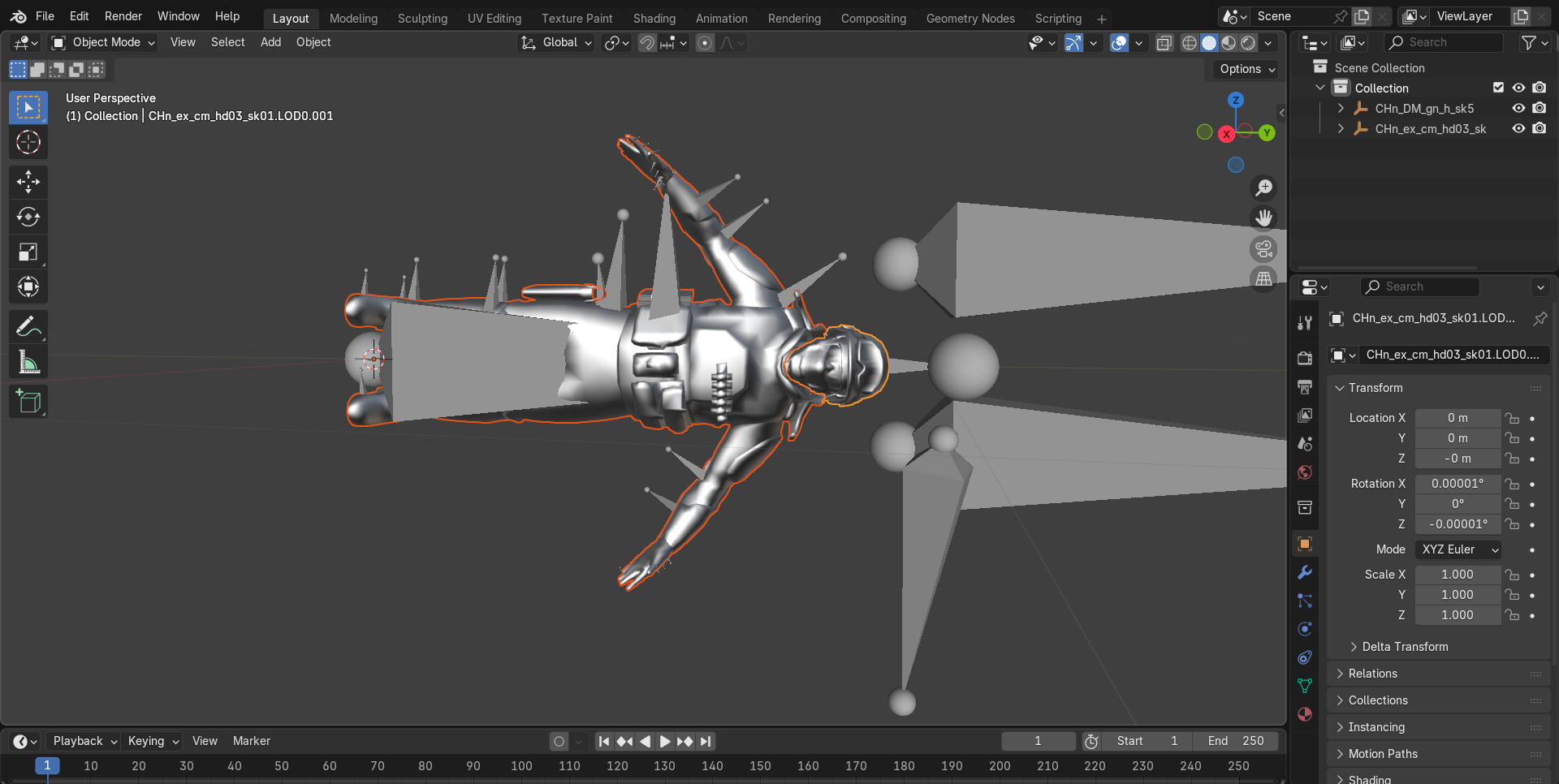Choose the combined Transform tool
The height and width of the screenshot is (784, 1559).
(x=28, y=286)
